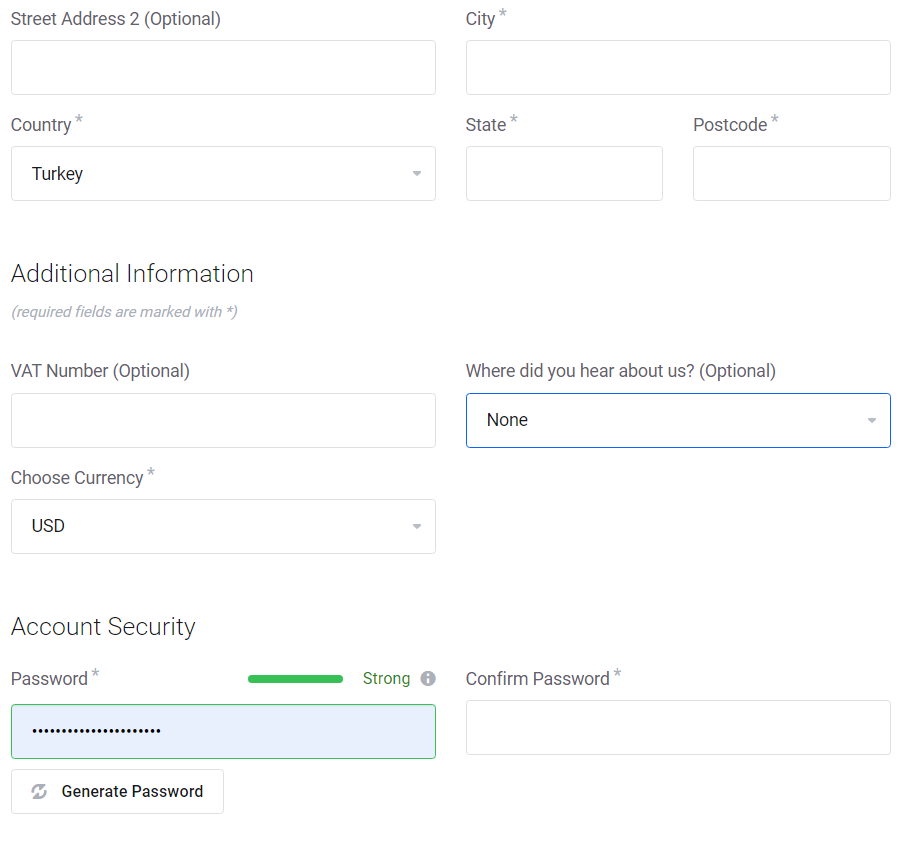Viewport: 916px width, 842px height.
Task: Click inside the VAT Number field
Action: 223,420
